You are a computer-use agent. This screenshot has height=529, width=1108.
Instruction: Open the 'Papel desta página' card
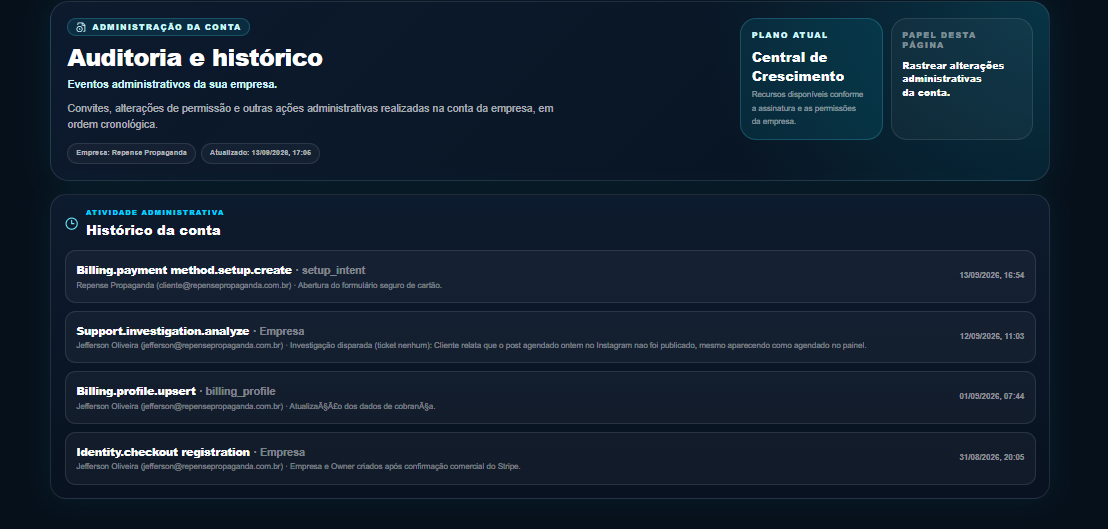pyautogui.click(x=962, y=79)
